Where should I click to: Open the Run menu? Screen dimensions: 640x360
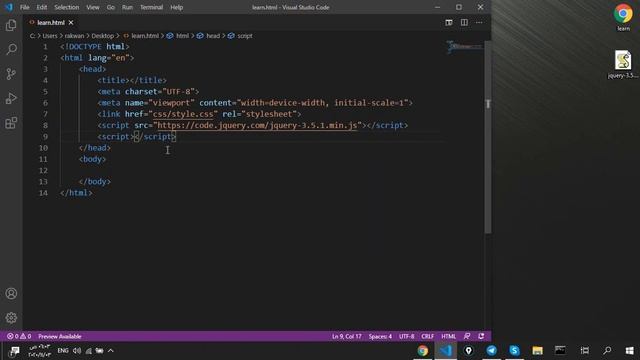click(127, 7)
